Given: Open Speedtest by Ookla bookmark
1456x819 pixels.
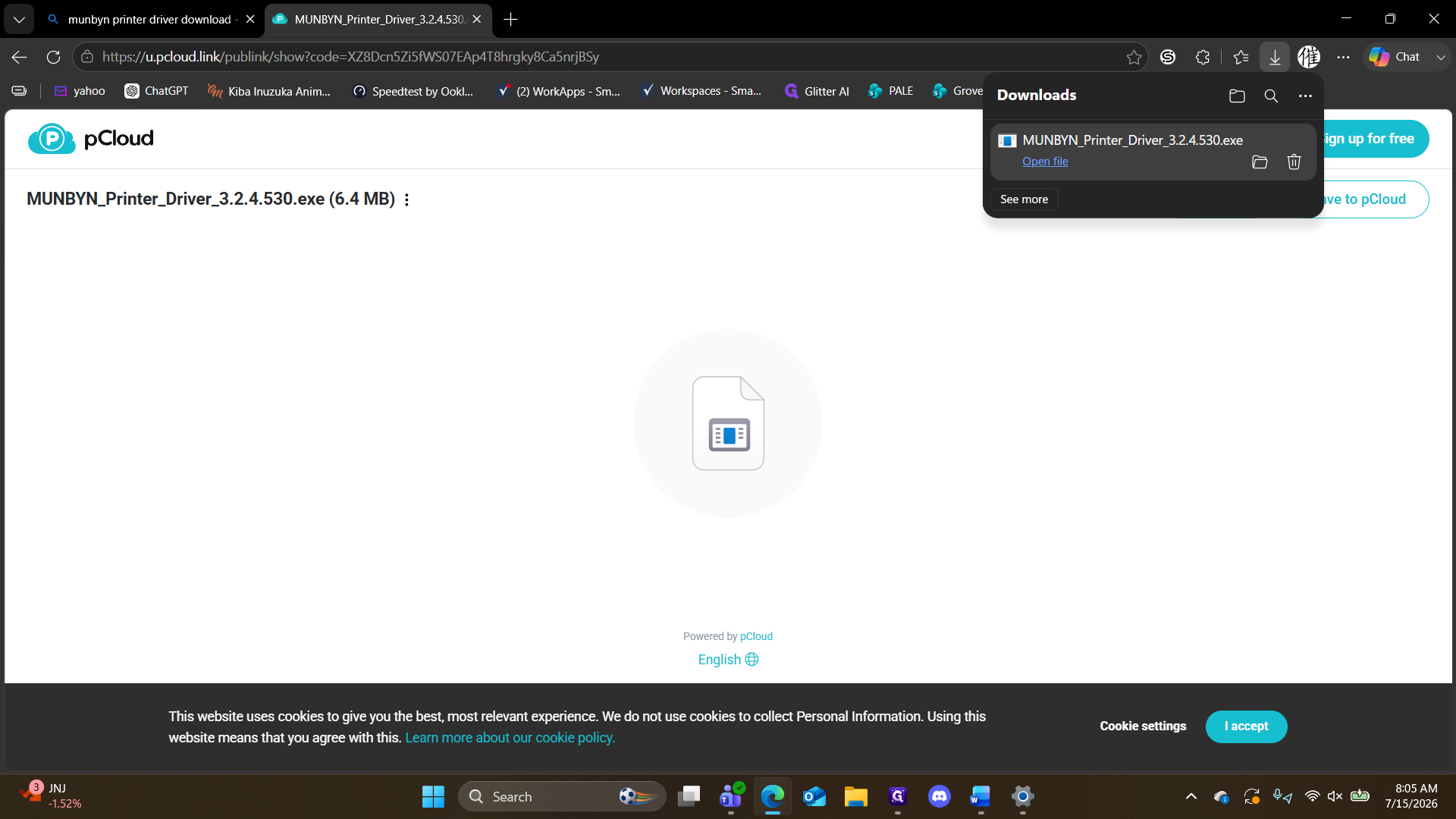Looking at the screenshot, I should tap(413, 91).
